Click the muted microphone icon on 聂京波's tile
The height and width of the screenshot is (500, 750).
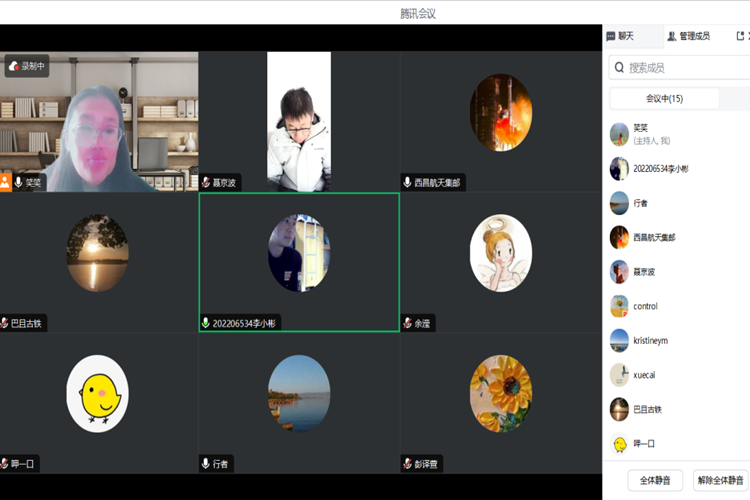coord(206,183)
